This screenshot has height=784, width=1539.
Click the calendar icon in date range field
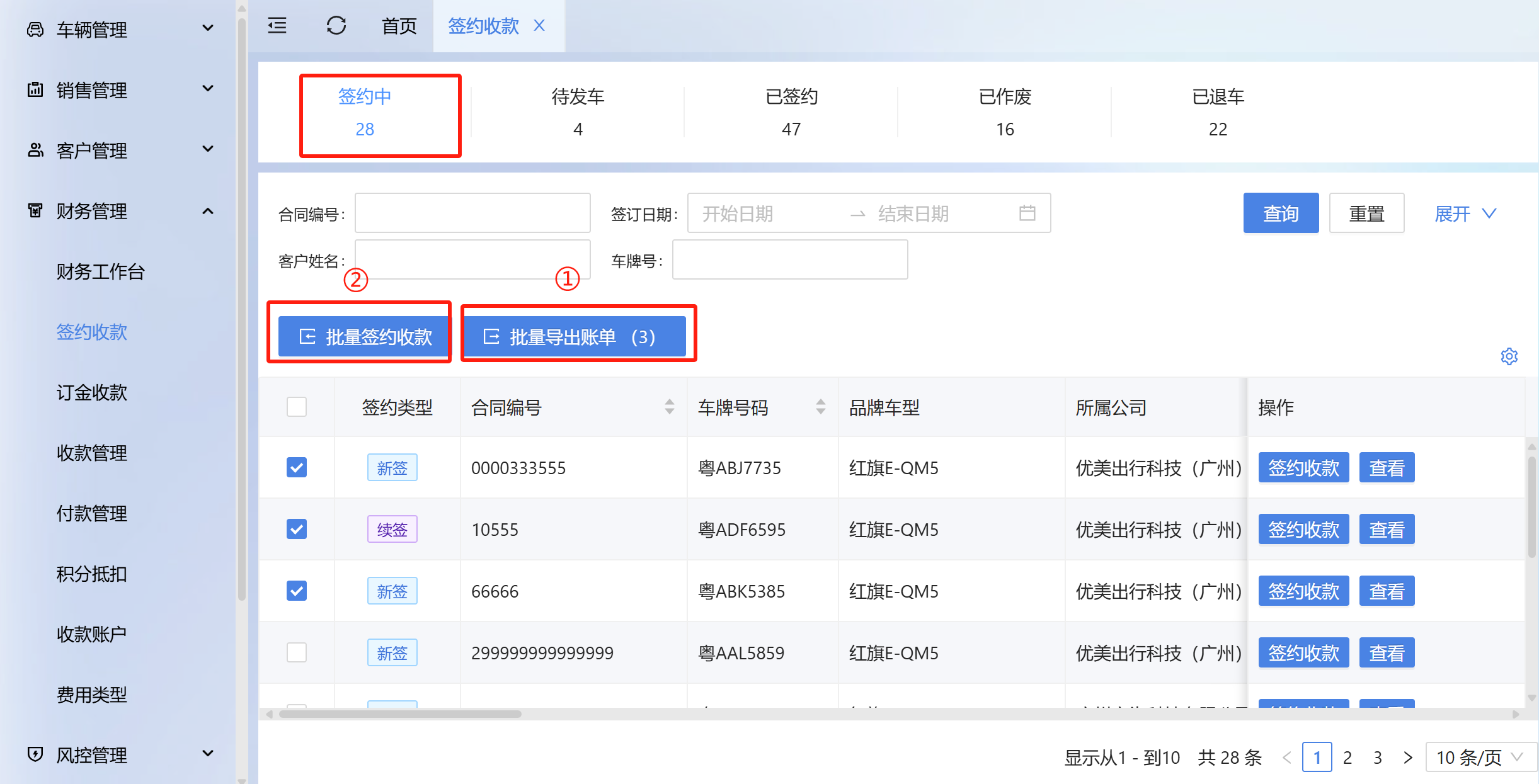[1027, 213]
